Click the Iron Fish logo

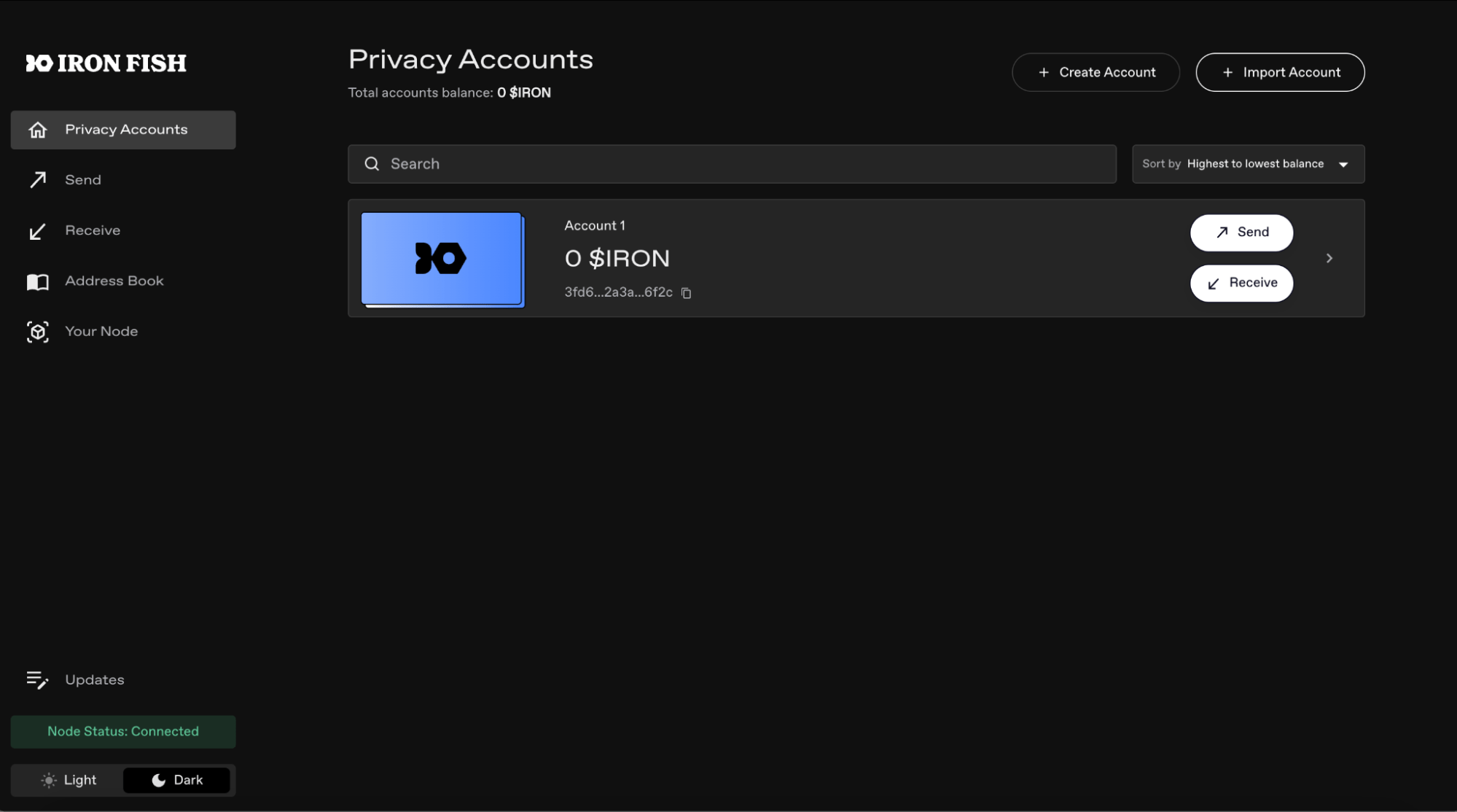(x=106, y=63)
